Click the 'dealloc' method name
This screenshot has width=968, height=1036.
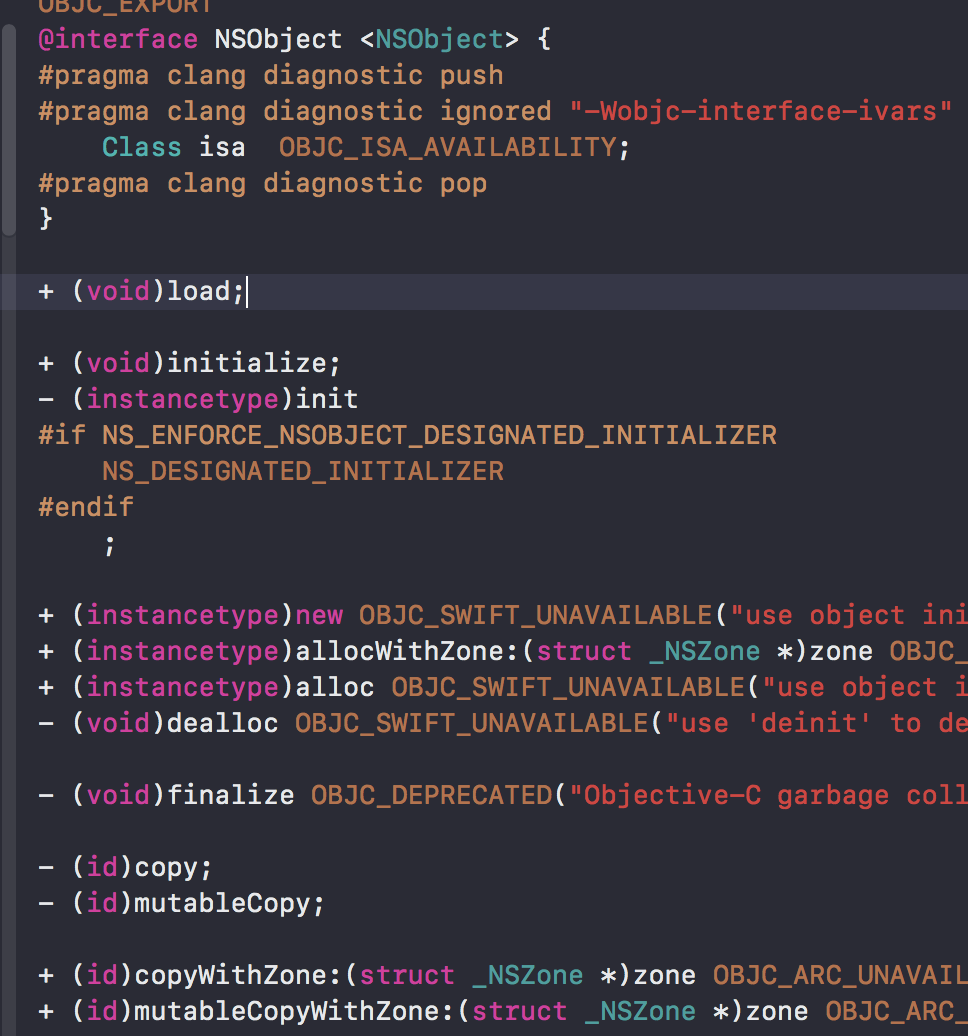coord(223,723)
